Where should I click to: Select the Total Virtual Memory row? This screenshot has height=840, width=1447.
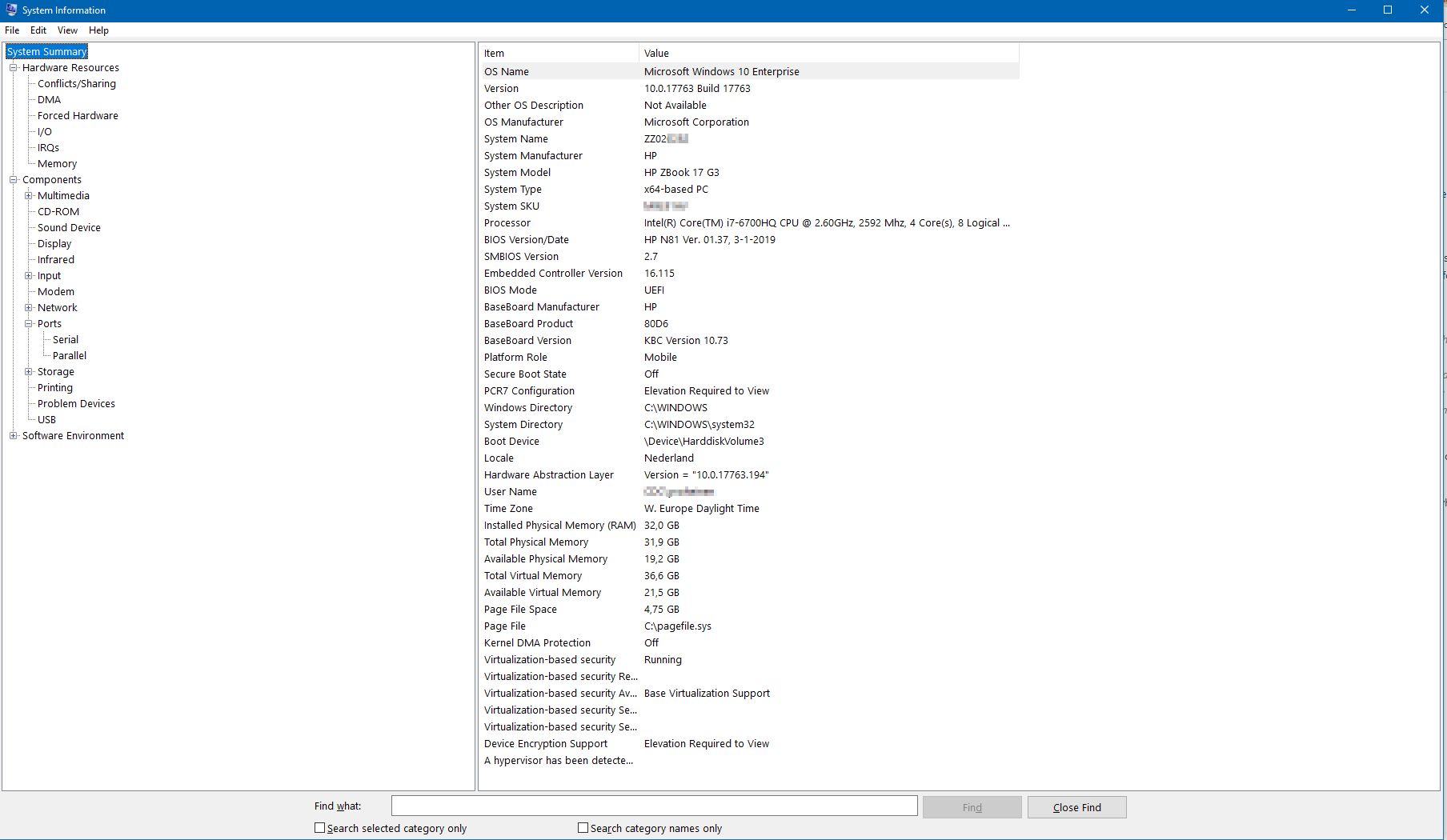pyautogui.click(x=749, y=576)
